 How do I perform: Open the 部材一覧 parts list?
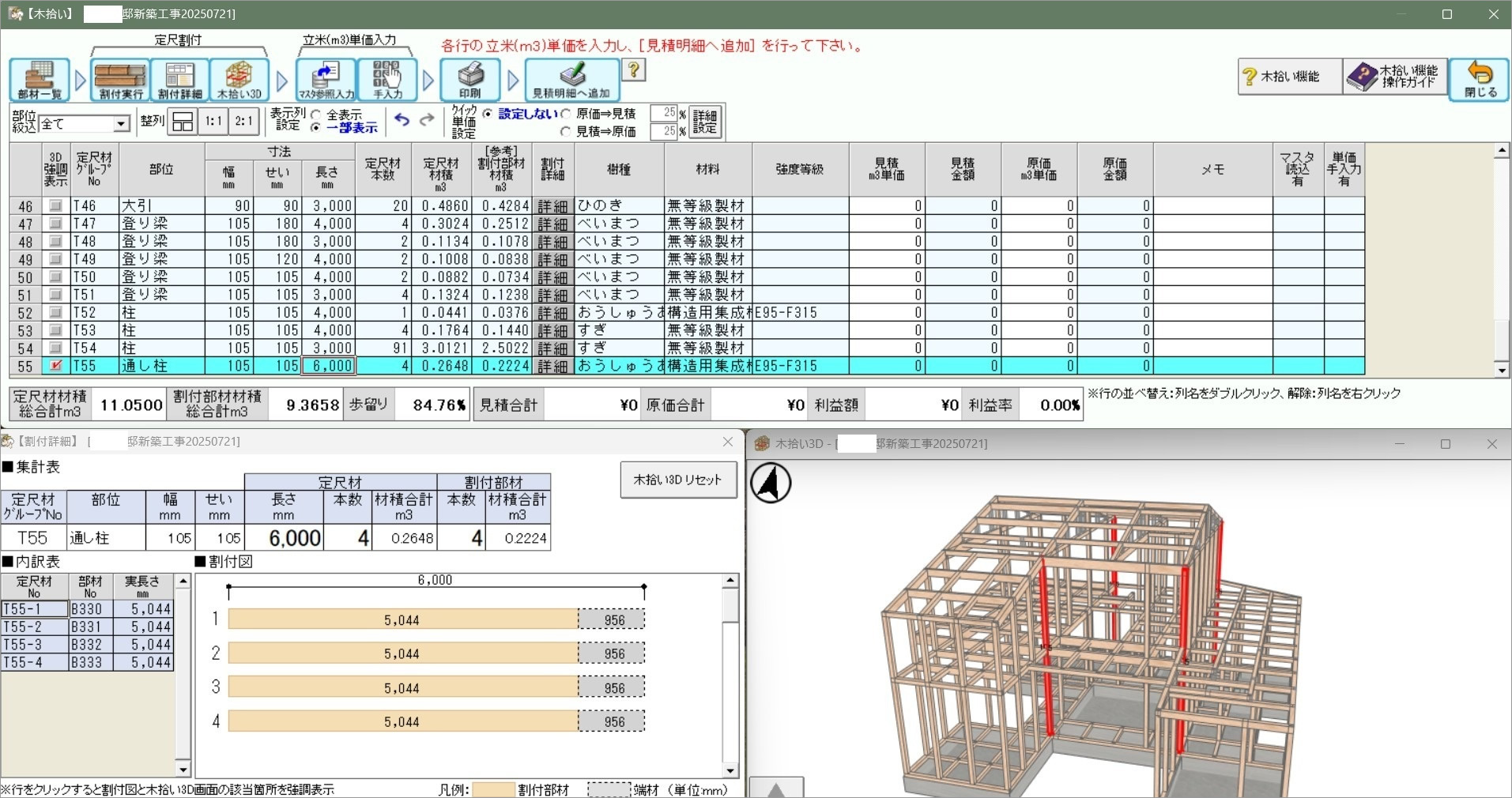[40, 80]
